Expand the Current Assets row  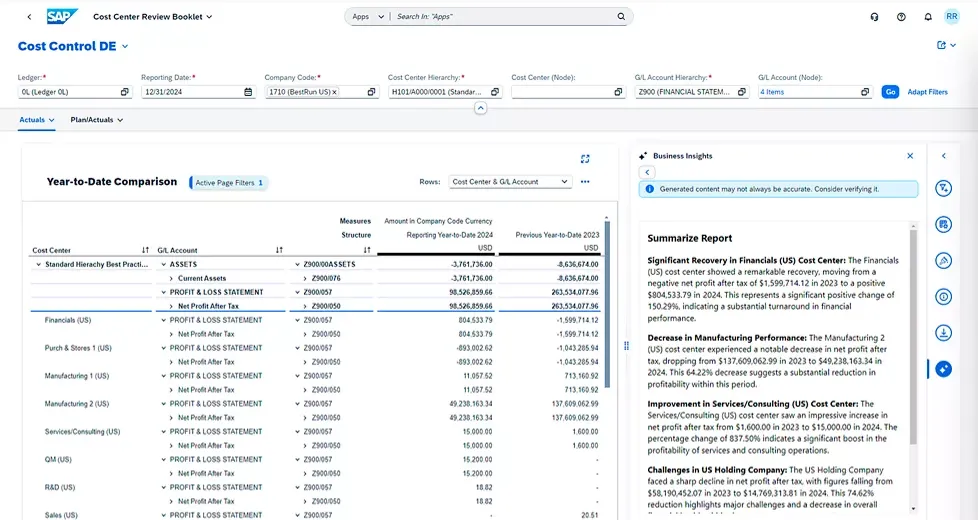coord(172,279)
